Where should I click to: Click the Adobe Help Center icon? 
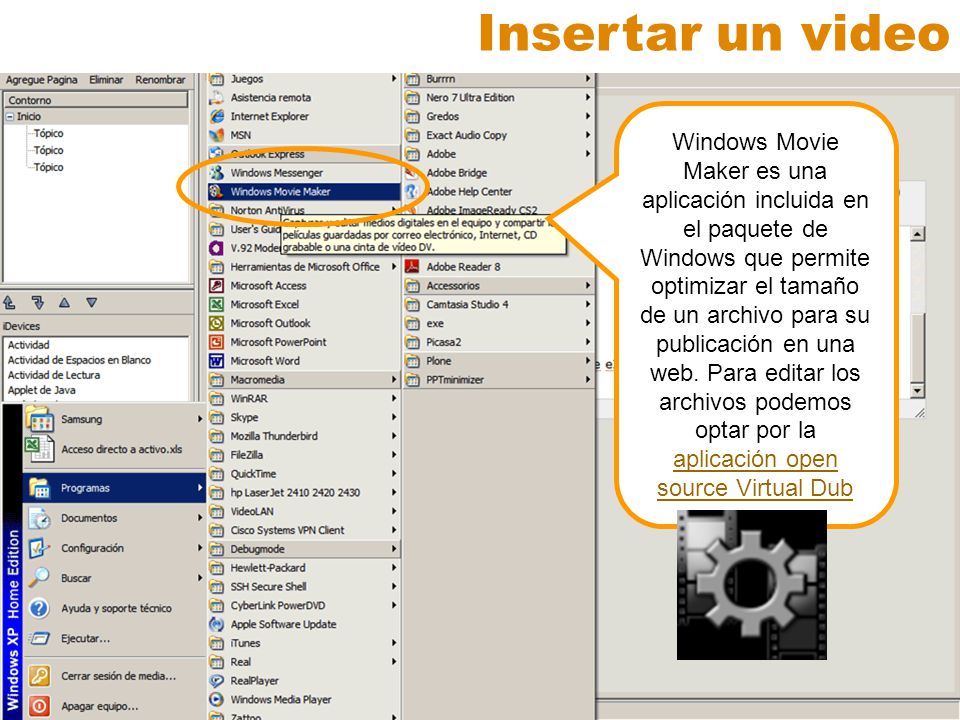[412, 192]
